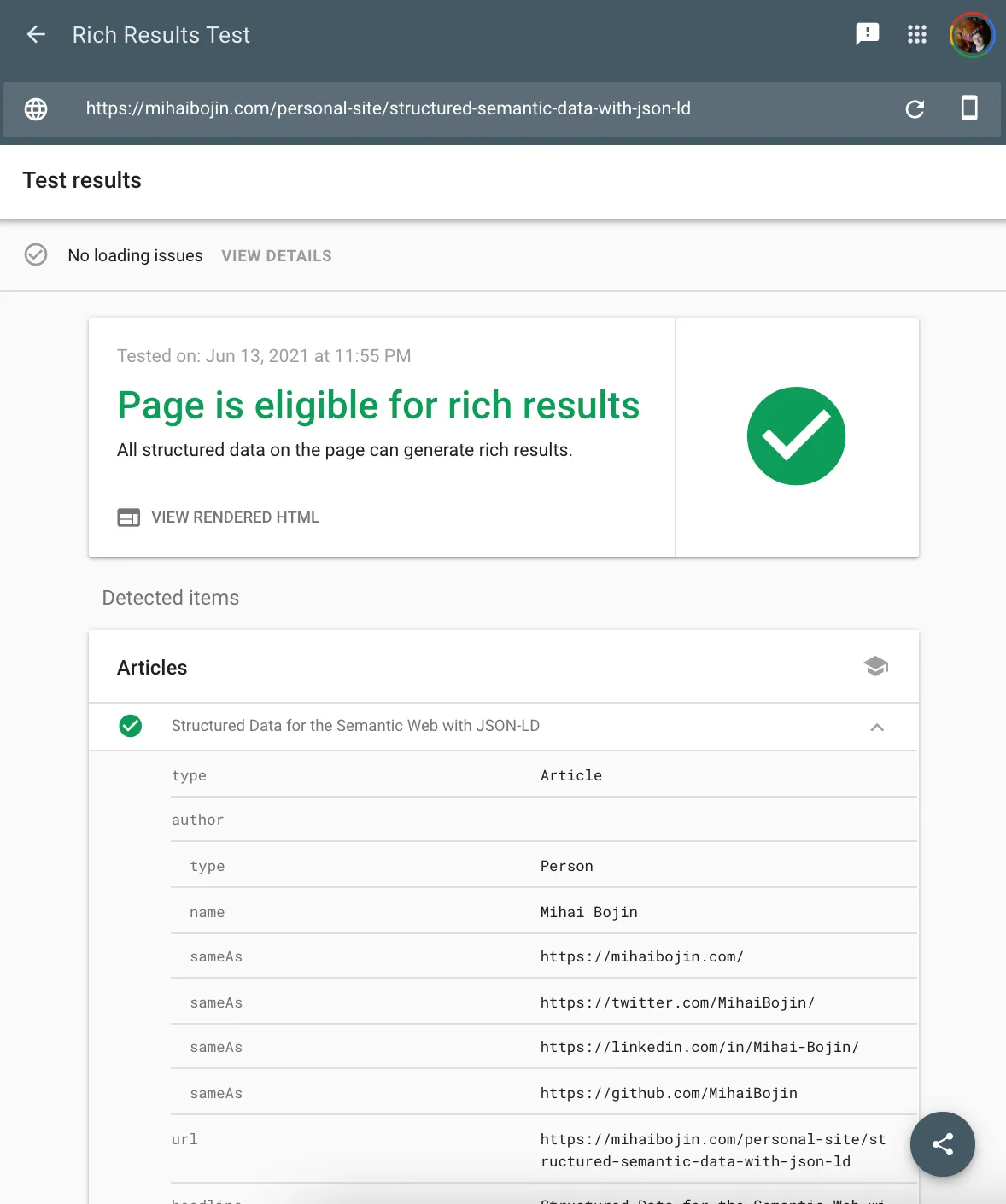The width and height of the screenshot is (1006, 1204).
Task: Click the url property value
Action: (713, 1150)
